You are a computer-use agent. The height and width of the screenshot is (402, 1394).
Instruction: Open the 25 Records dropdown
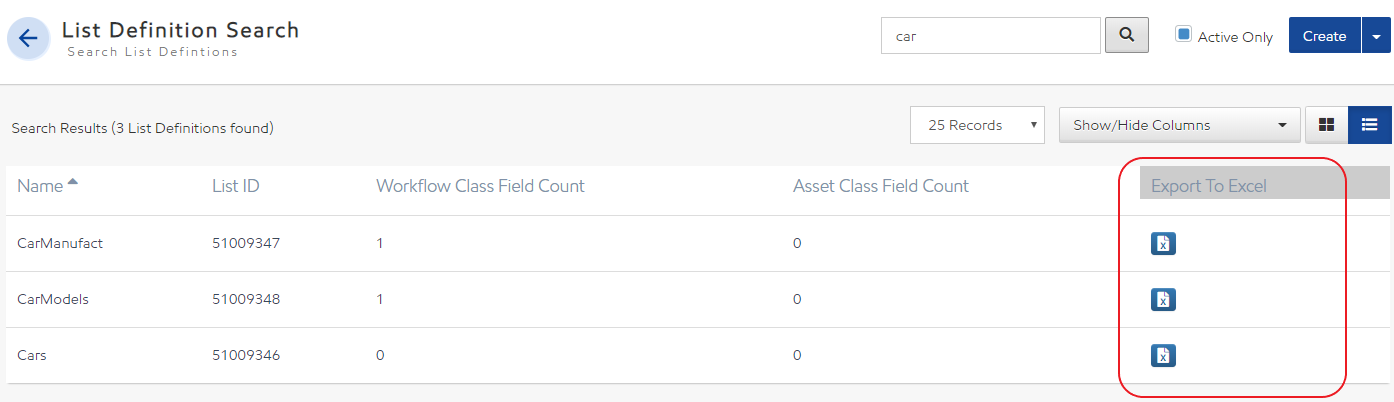coord(977,125)
